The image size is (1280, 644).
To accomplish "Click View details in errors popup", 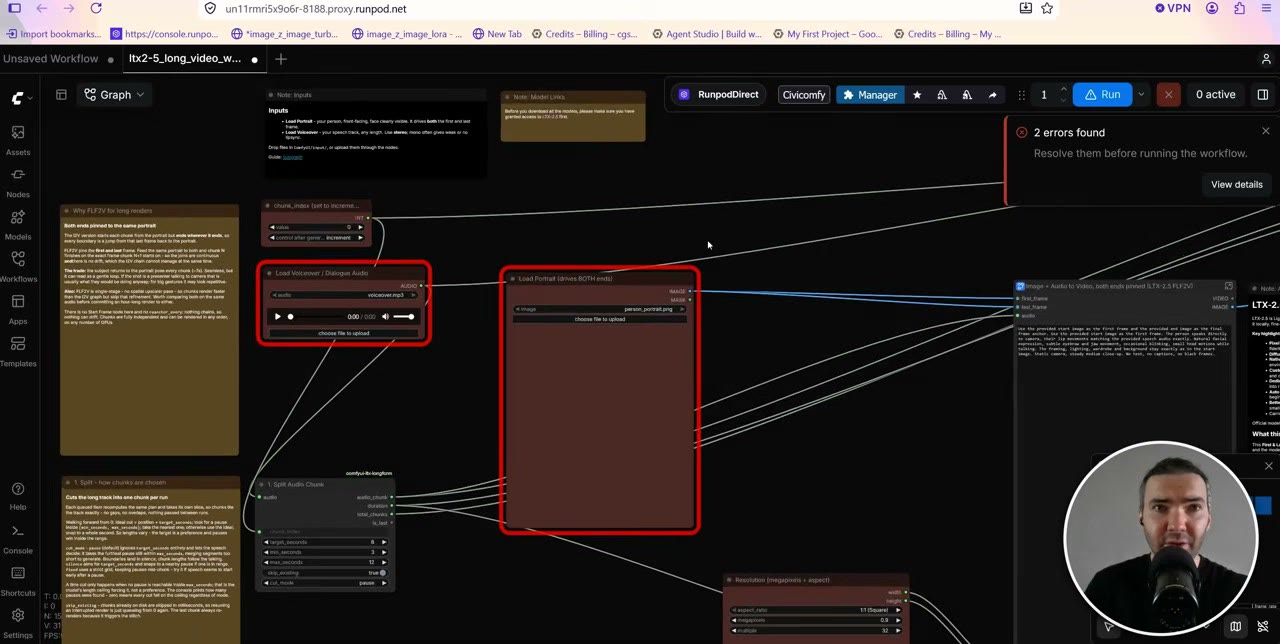I will click(1236, 185).
